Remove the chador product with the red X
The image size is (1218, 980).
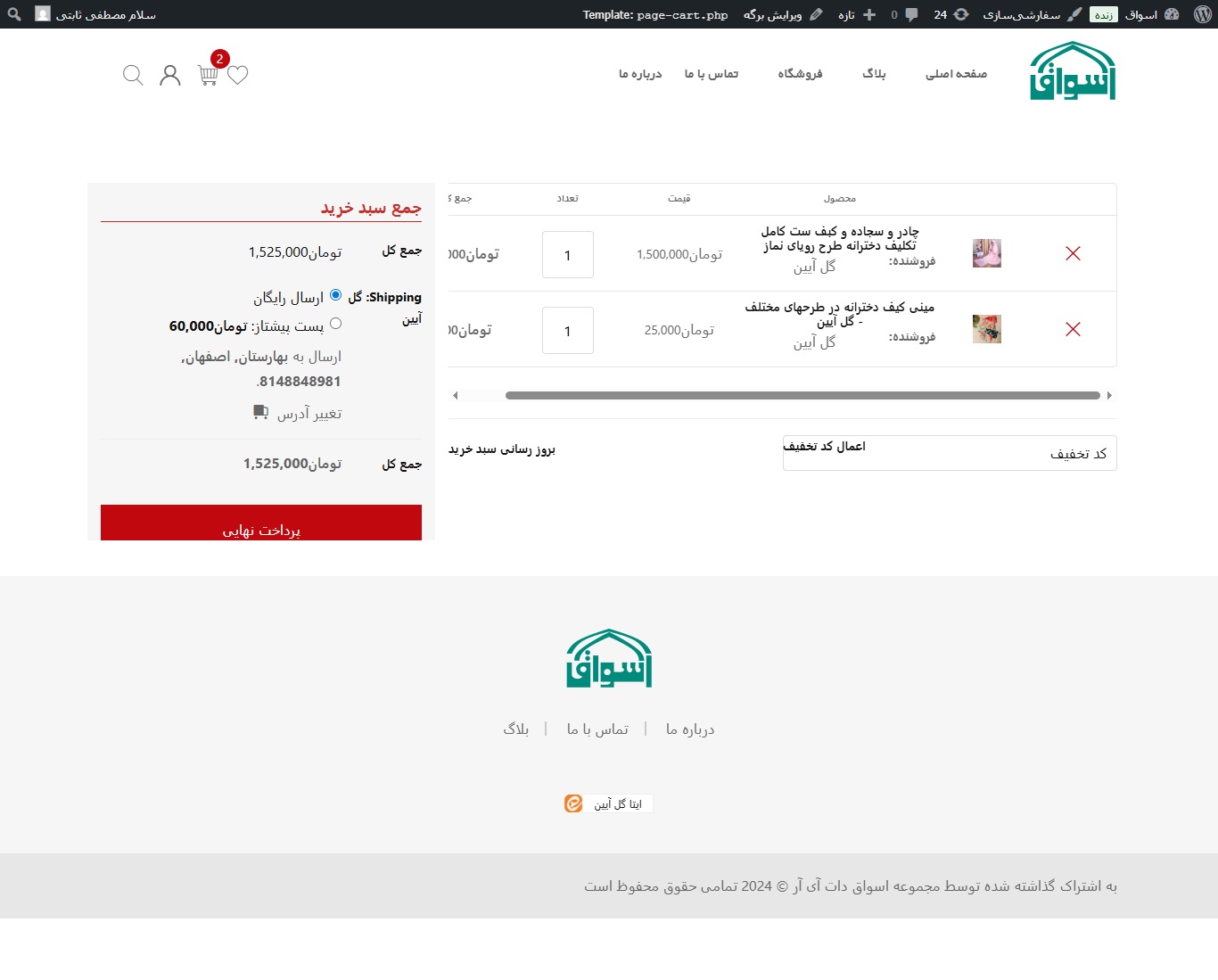[1072, 253]
